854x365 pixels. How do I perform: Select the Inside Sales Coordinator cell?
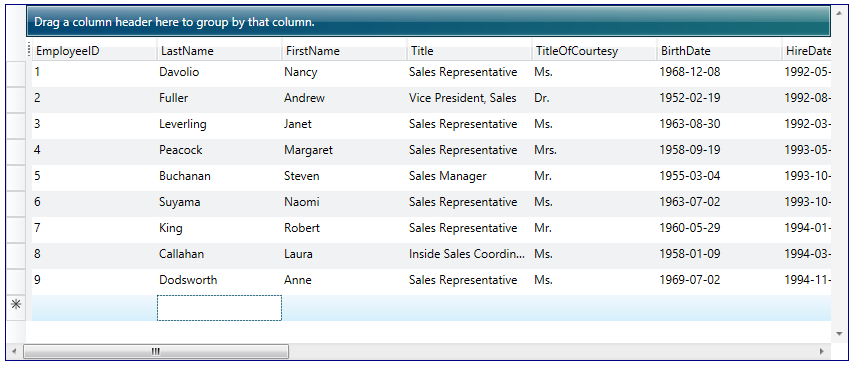[x=469, y=254]
